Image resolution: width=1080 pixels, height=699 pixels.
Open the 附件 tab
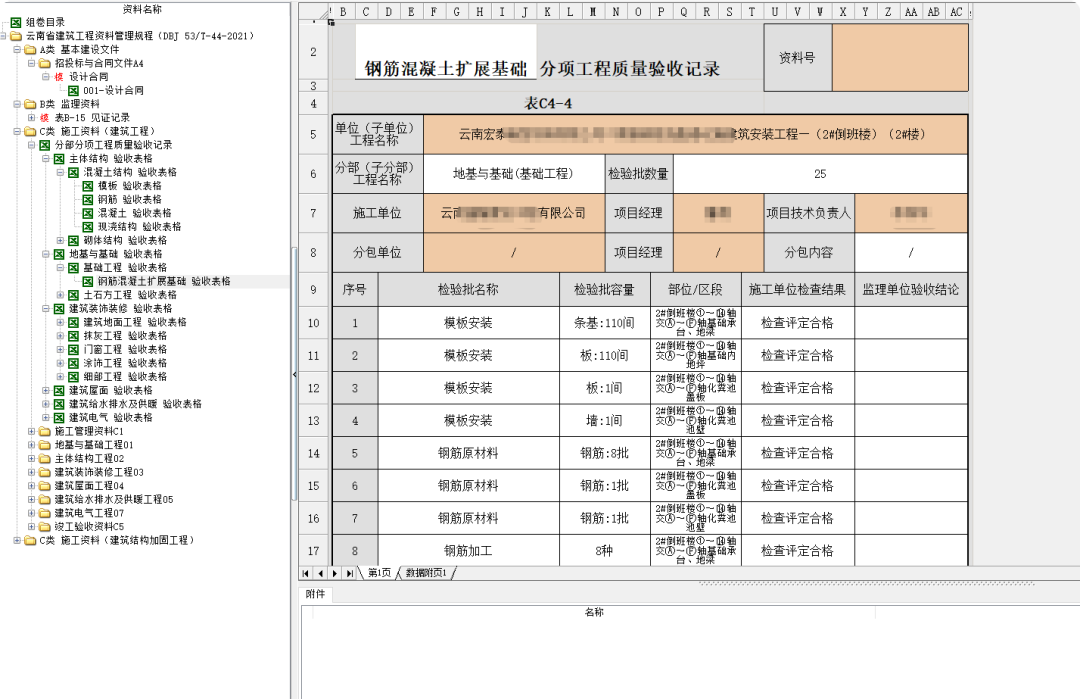pyautogui.click(x=315, y=594)
